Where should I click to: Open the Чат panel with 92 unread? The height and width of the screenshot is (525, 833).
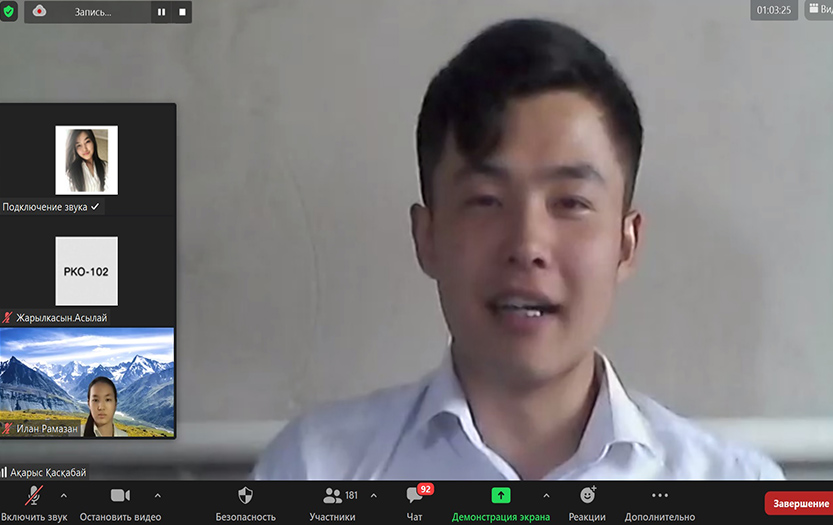coord(414,496)
